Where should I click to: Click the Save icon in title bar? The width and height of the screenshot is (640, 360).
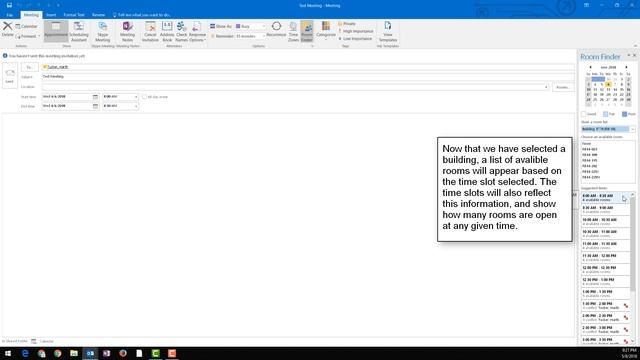coord(9,5)
